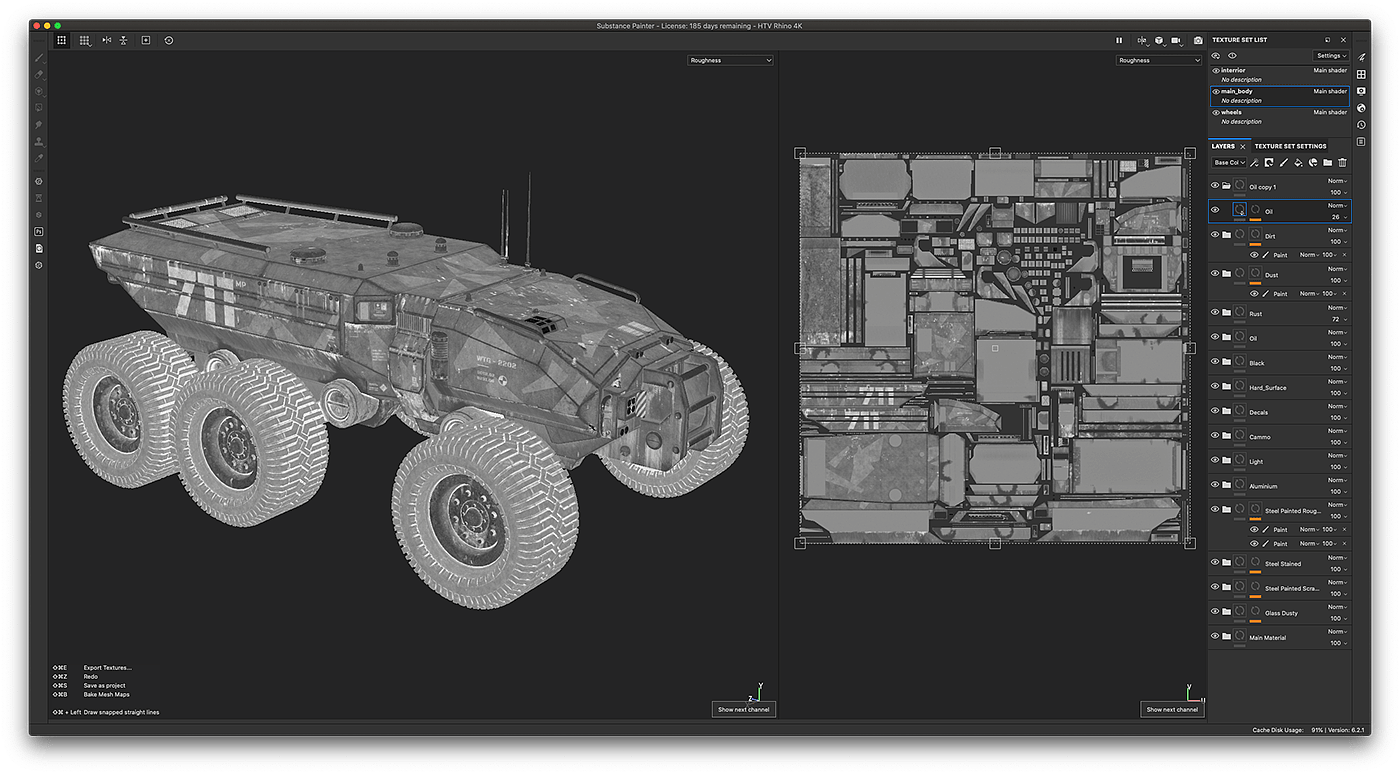Add a new folder in Layers toolbar

[1327, 162]
